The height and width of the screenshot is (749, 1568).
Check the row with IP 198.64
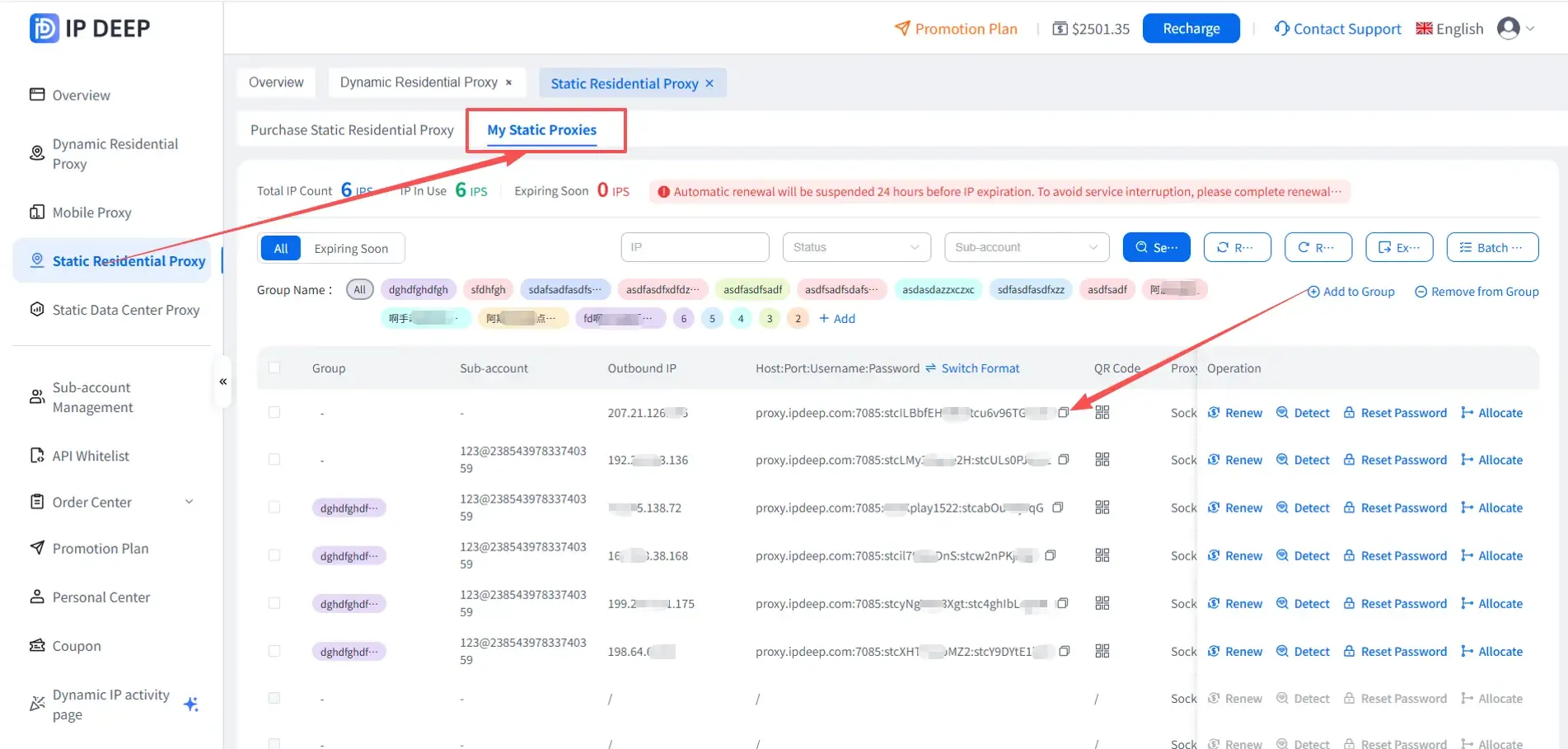click(x=274, y=650)
